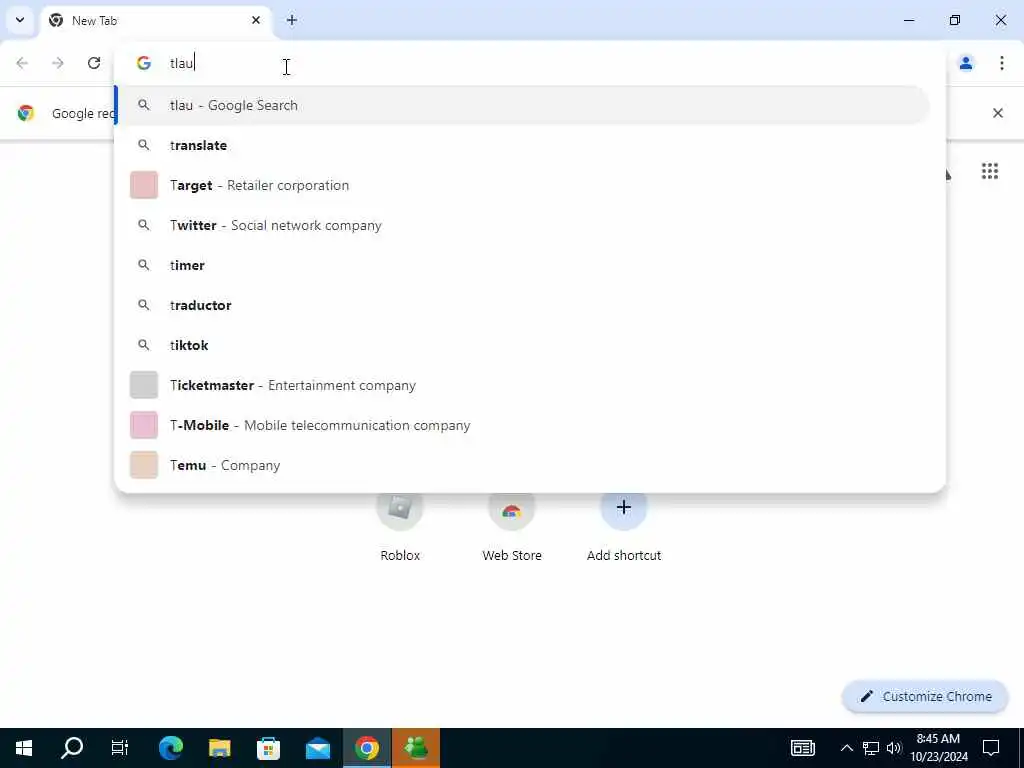Image resolution: width=1024 pixels, height=768 pixels.
Task: Open clock showing 8:45 AM
Action: pyautogui.click(x=939, y=748)
